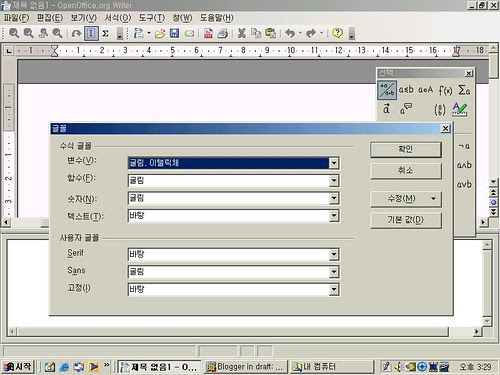Click the Document as E-mail icon

click(189, 33)
